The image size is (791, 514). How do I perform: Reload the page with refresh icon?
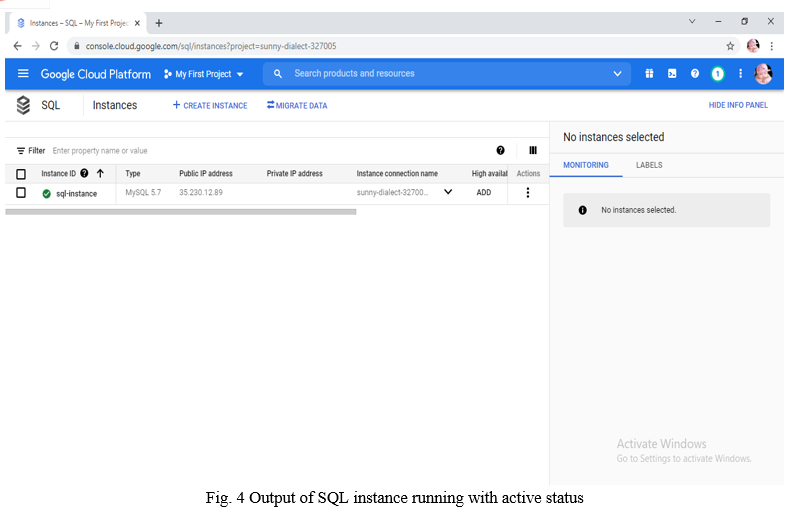(54, 46)
